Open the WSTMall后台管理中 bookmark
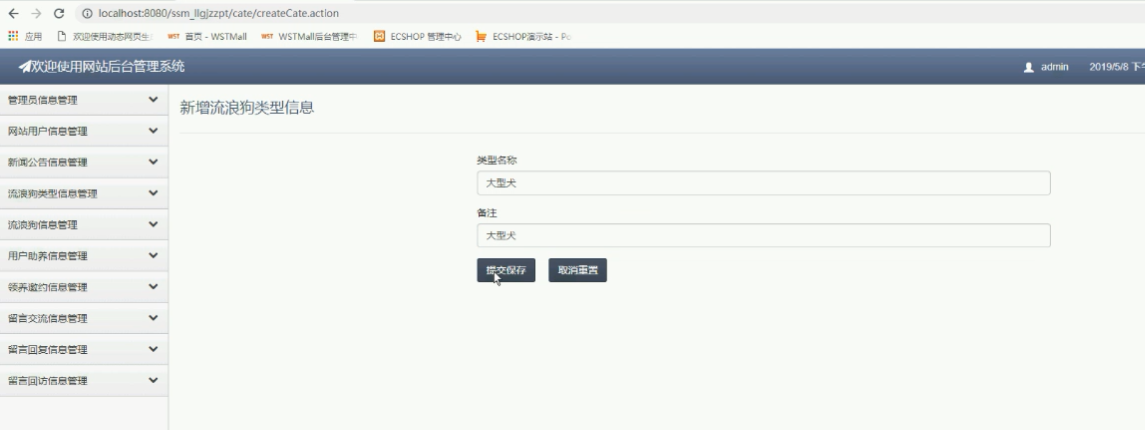 tap(309, 37)
